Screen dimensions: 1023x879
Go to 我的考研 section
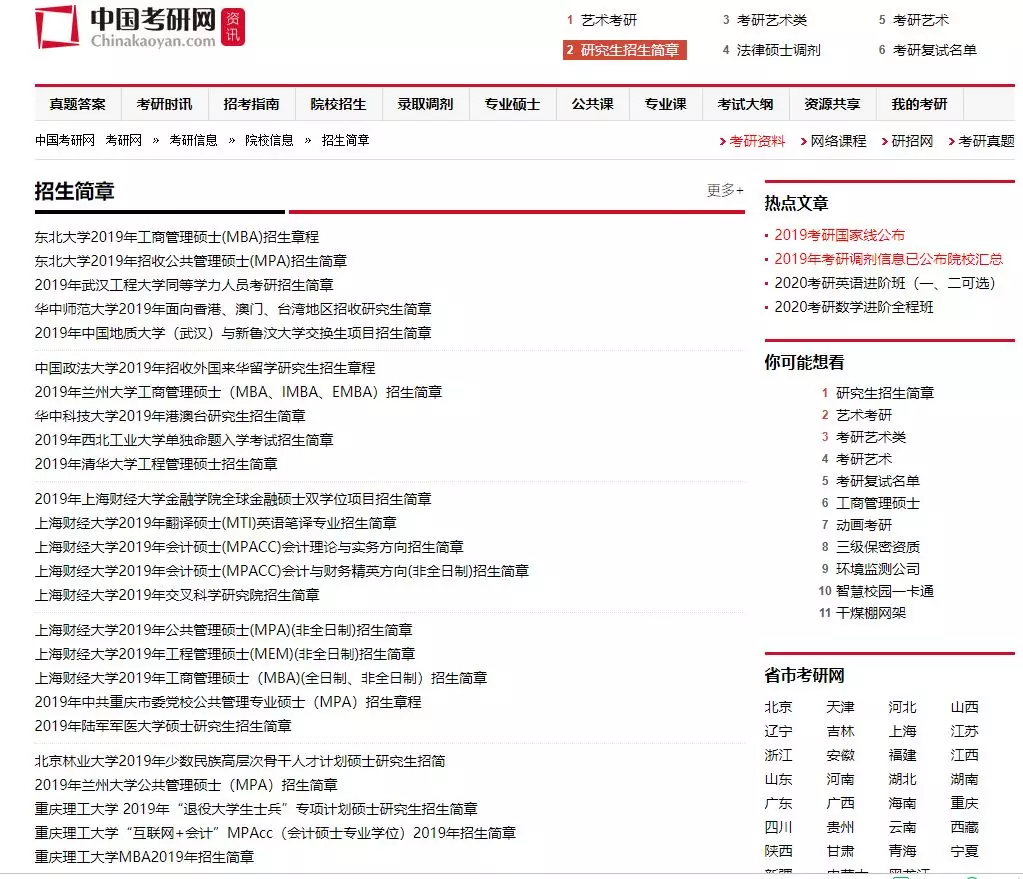(x=919, y=104)
